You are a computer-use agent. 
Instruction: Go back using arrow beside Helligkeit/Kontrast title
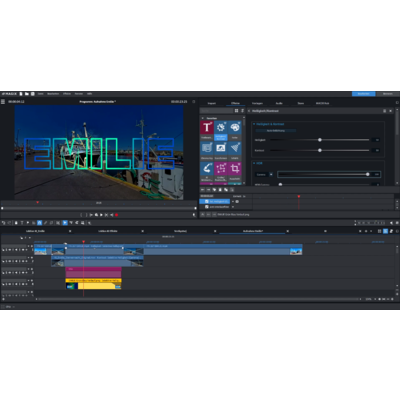[249, 111]
